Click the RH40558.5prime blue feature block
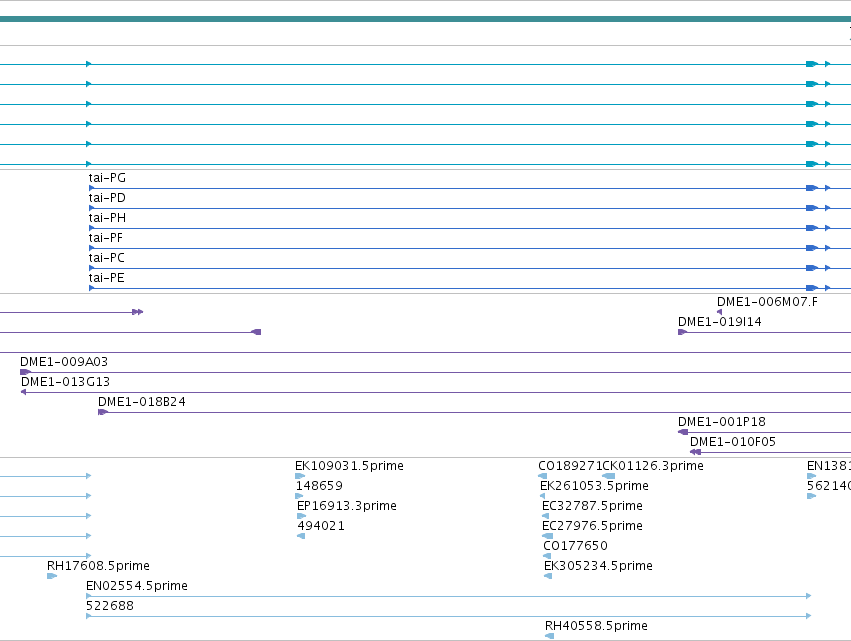 click(x=549, y=636)
